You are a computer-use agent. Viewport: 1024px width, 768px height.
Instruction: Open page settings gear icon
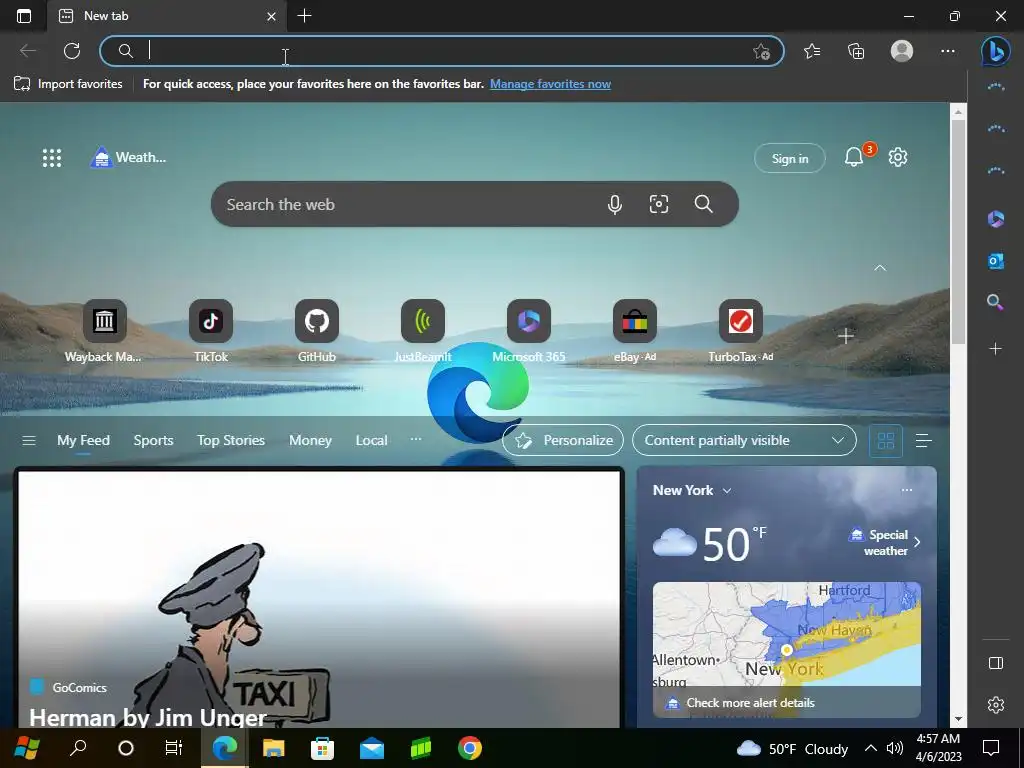[x=898, y=157]
